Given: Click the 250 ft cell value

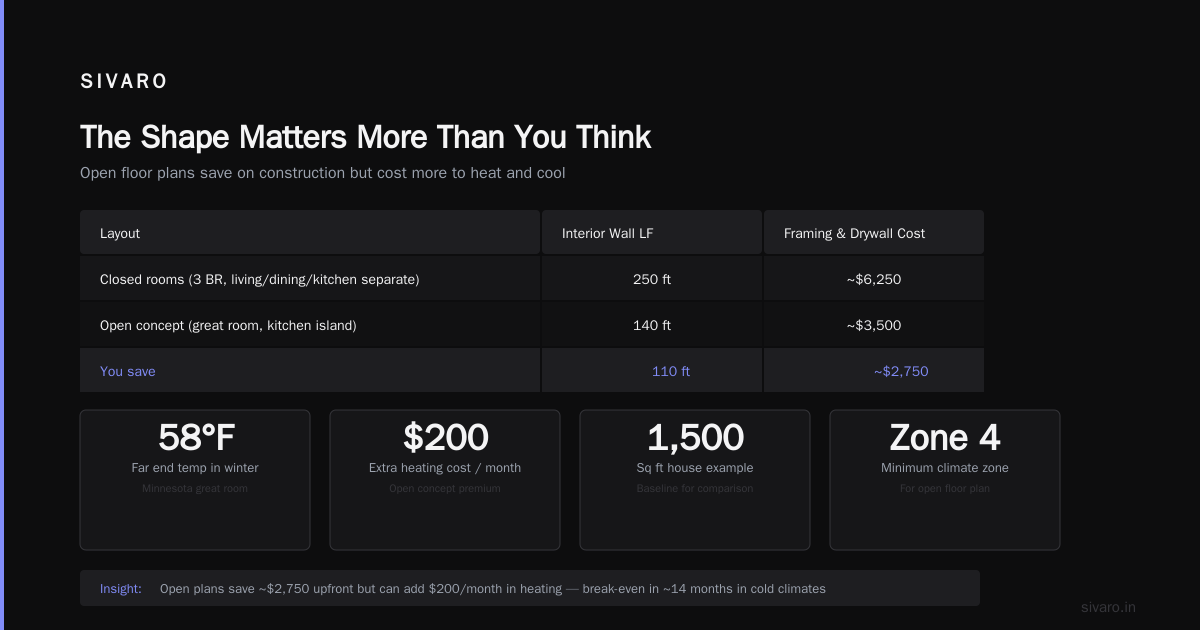Looking at the screenshot, I should click(652, 279).
